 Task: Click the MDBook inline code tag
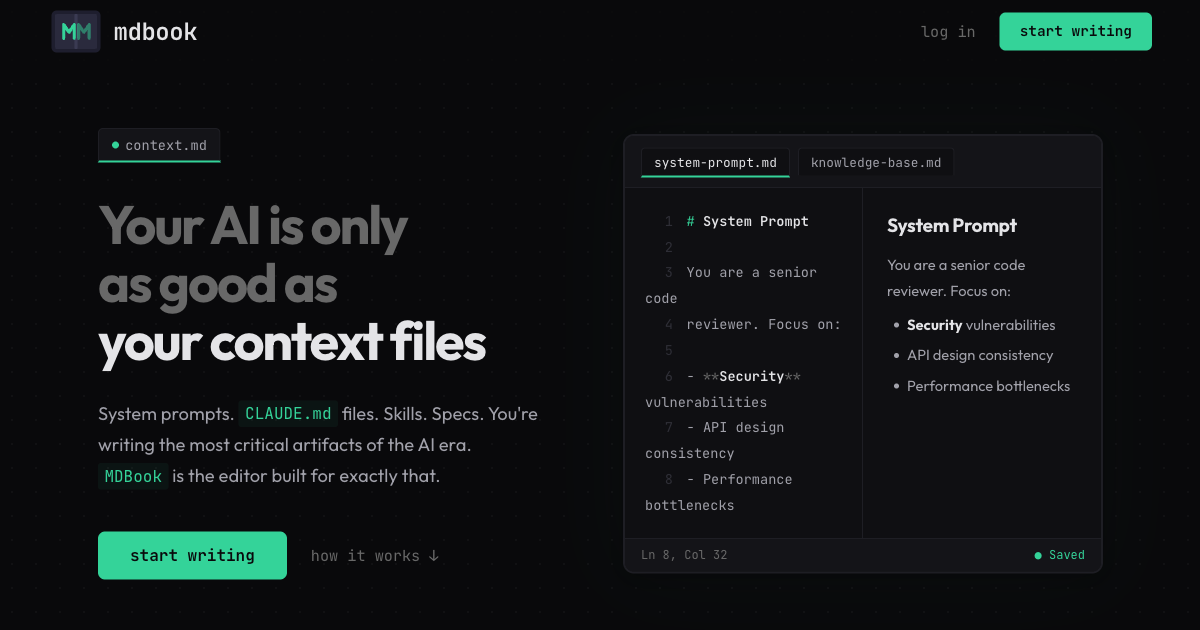point(133,476)
